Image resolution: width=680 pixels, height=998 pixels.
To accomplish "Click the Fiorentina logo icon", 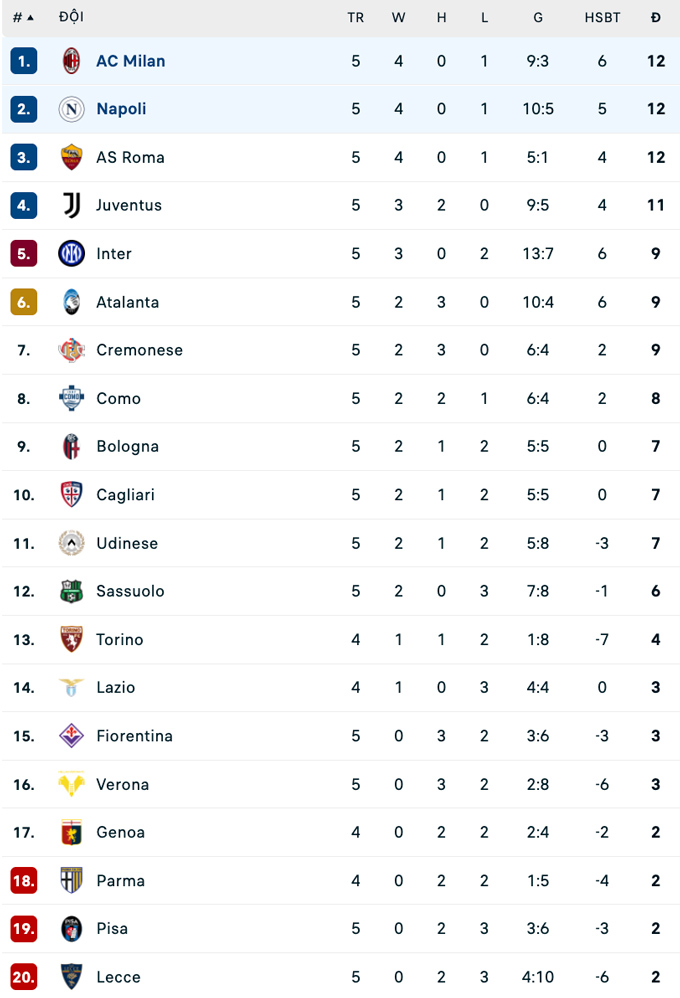I will pos(71,736).
